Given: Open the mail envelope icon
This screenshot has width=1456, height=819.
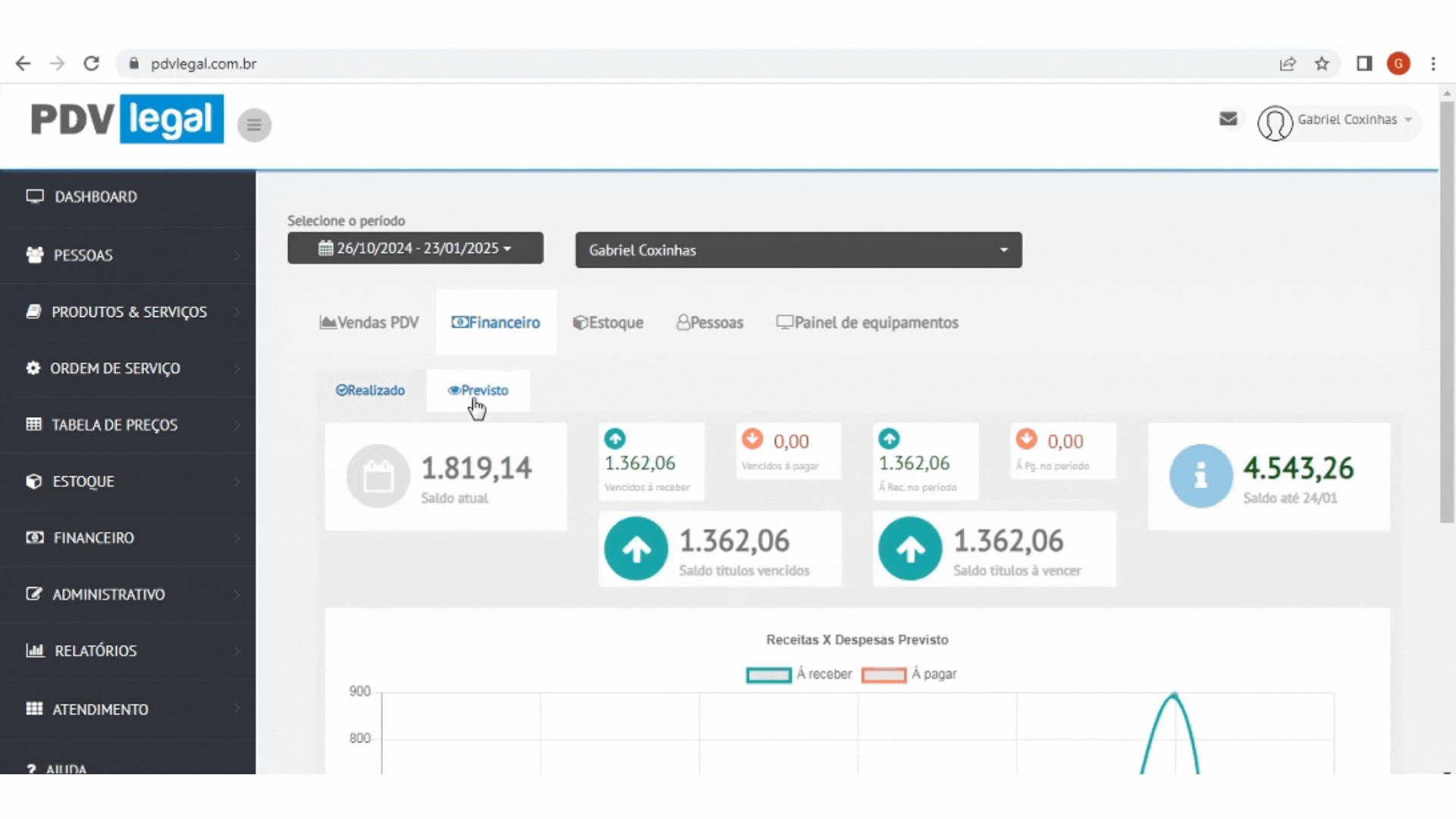Looking at the screenshot, I should click(x=1228, y=119).
